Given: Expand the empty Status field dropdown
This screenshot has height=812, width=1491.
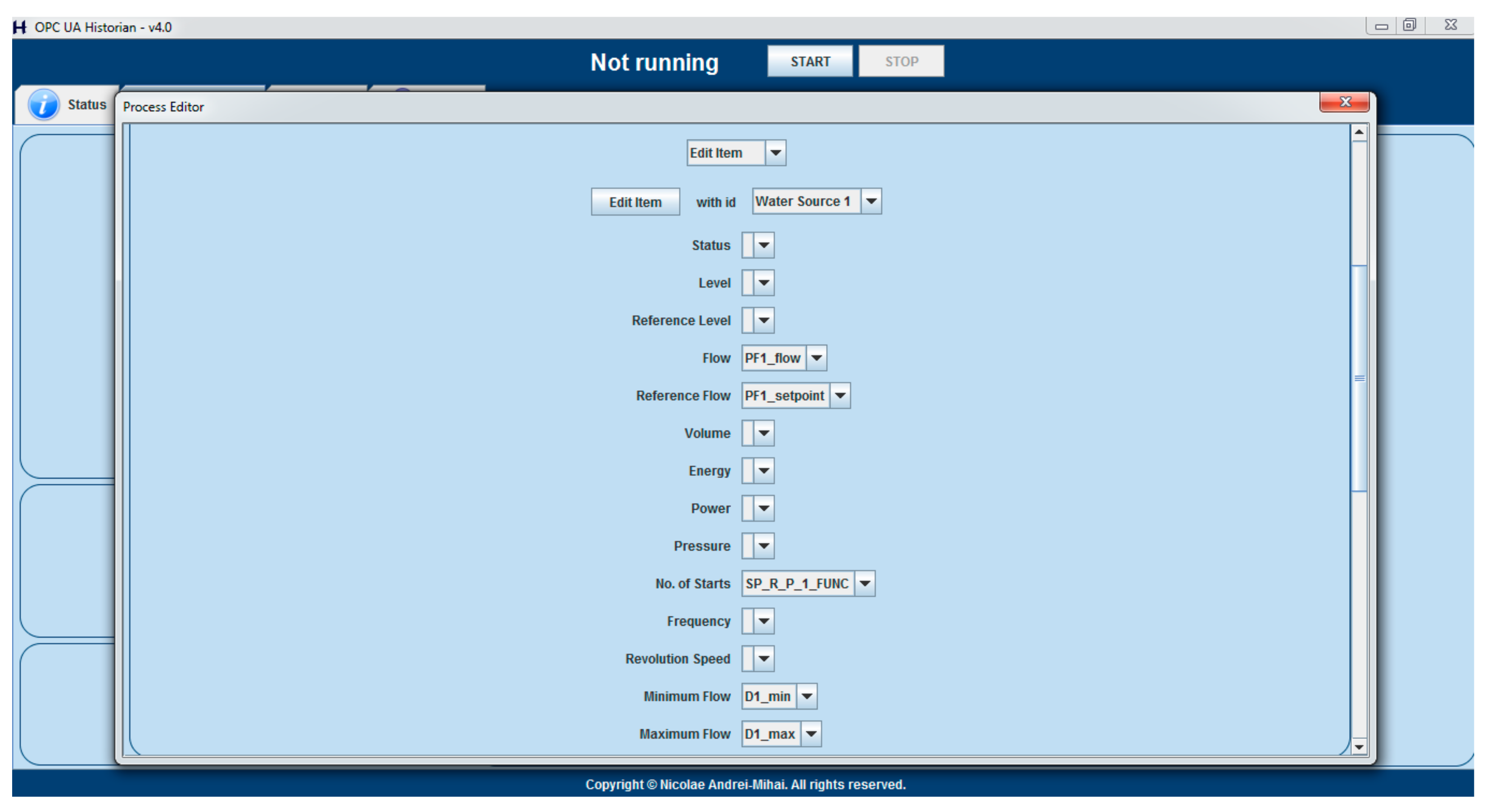Looking at the screenshot, I should point(764,245).
